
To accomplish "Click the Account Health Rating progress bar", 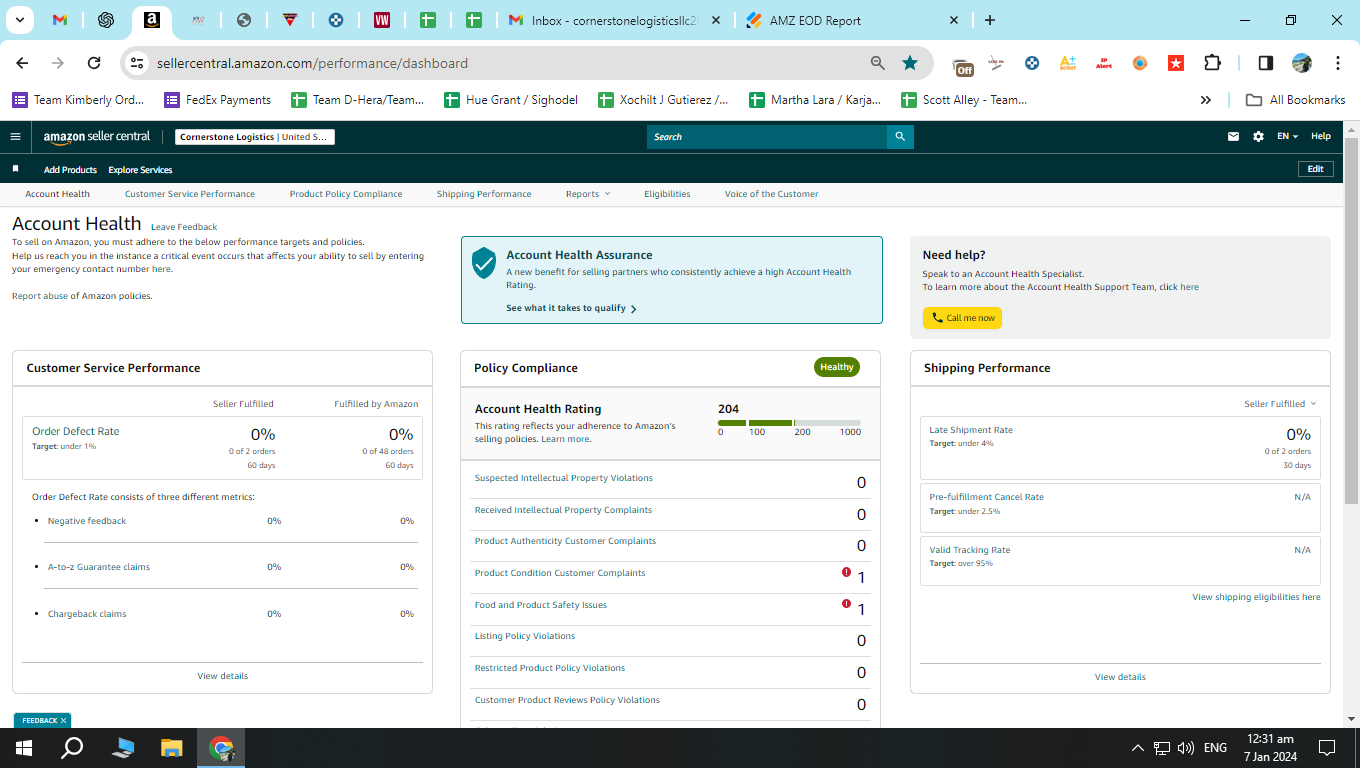I will coord(789,423).
